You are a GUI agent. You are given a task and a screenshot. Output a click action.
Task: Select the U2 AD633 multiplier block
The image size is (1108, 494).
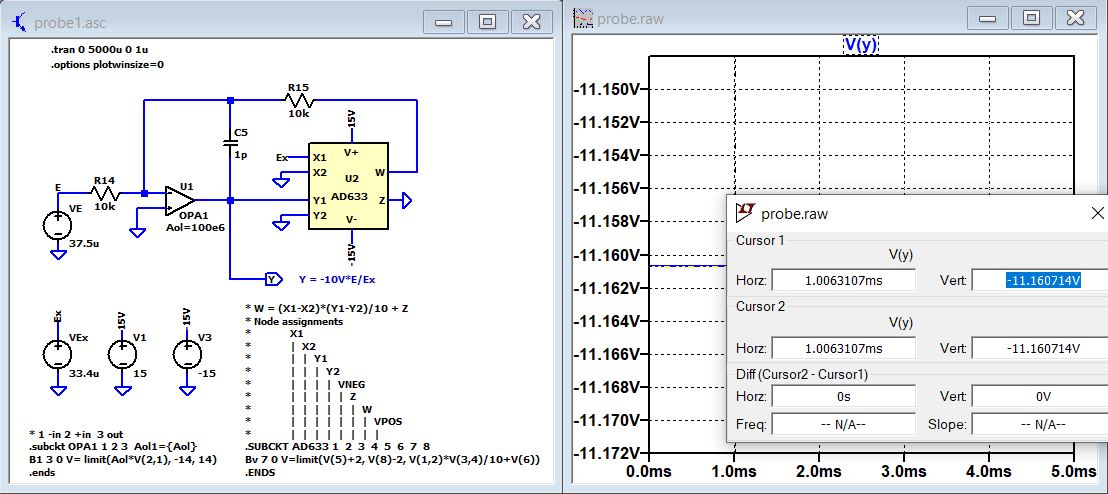[348, 186]
